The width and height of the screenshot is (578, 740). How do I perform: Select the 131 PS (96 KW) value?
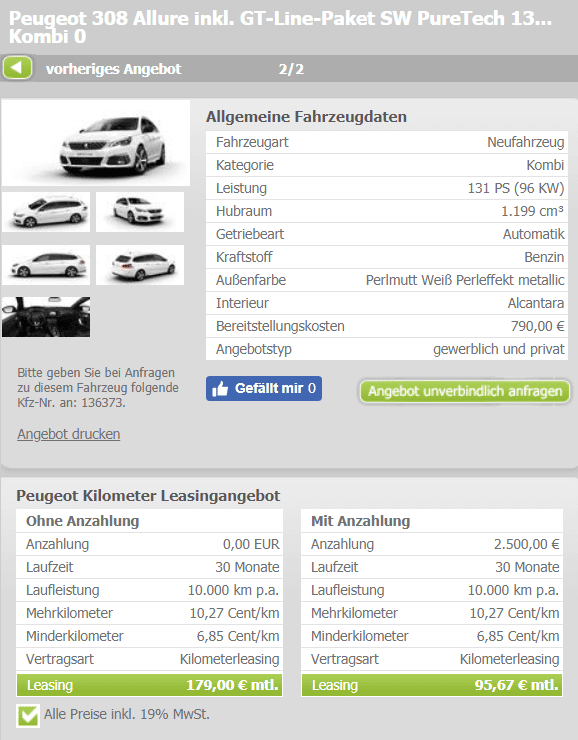[516, 188]
